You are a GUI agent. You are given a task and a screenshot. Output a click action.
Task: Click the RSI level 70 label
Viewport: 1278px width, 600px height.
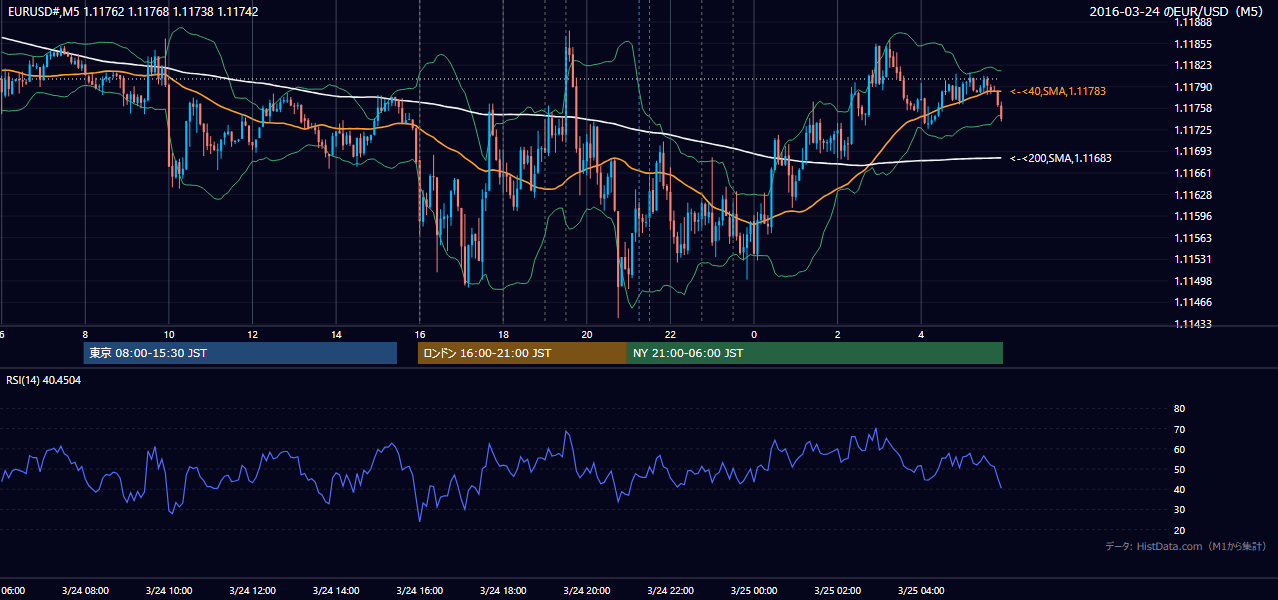point(1179,429)
